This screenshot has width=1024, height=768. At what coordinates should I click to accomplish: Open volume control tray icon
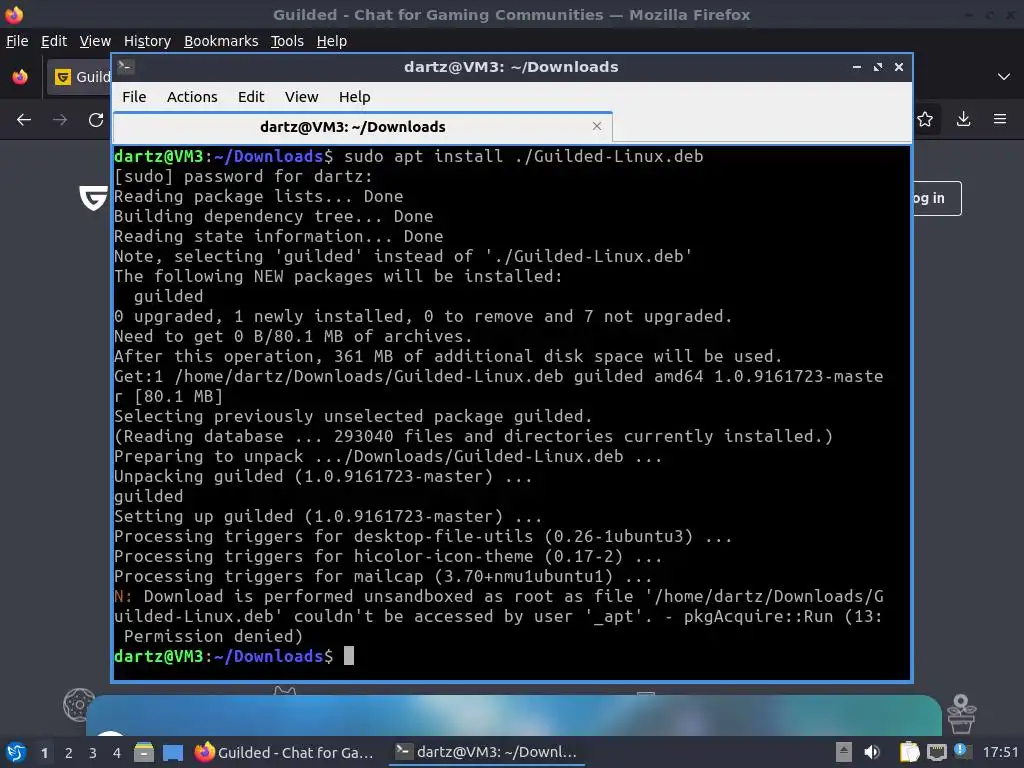[x=871, y=752]
